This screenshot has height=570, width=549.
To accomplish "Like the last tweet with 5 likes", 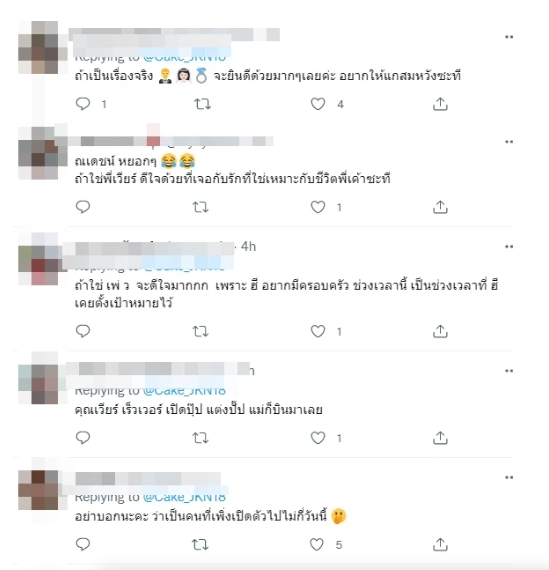I will 316,544.
